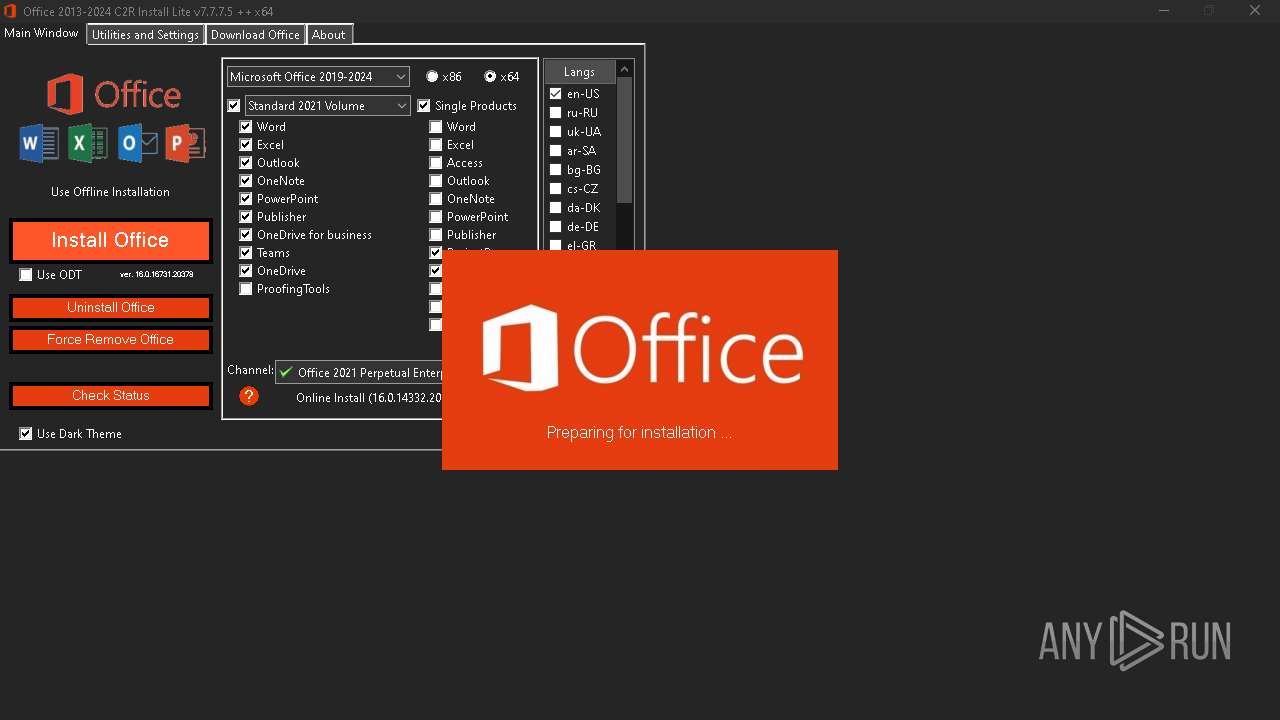Uncheck Single Products checkbox
The height and width of the screenshot is (720, 1280).
424,106
